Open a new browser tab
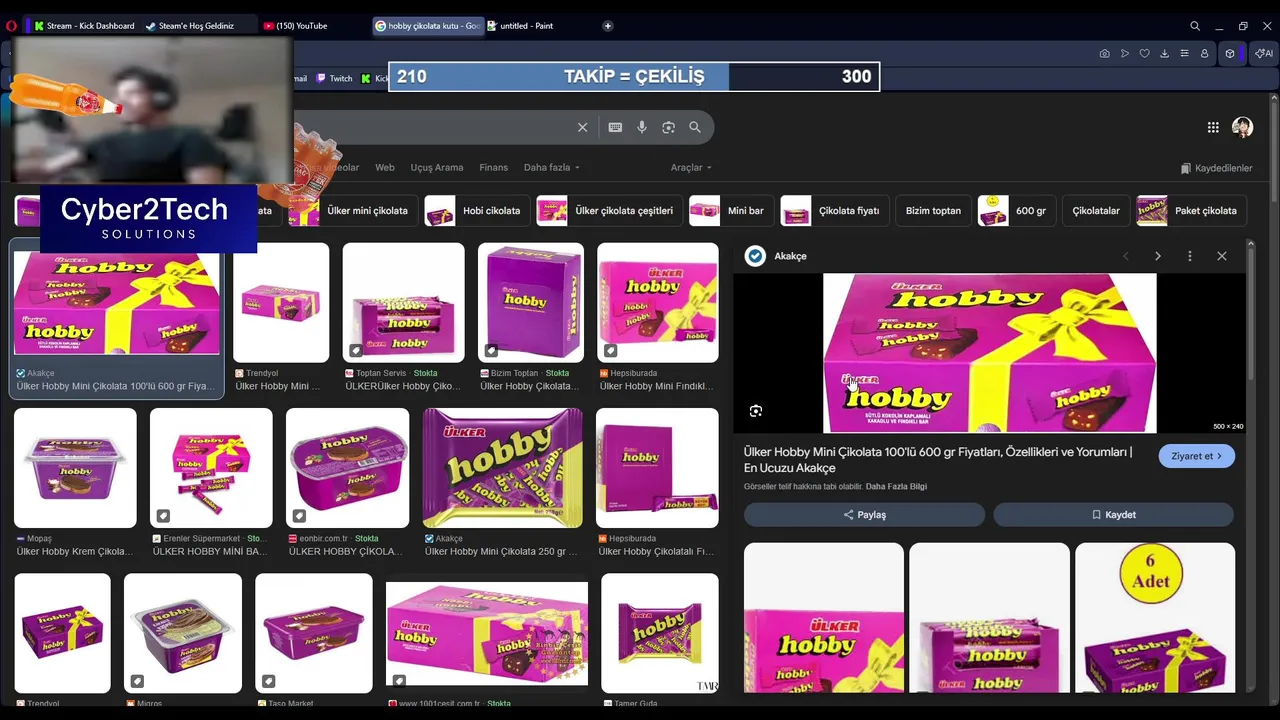This screenshot has height=720, width=1280. pyautogui.click(x=608, y=26)
